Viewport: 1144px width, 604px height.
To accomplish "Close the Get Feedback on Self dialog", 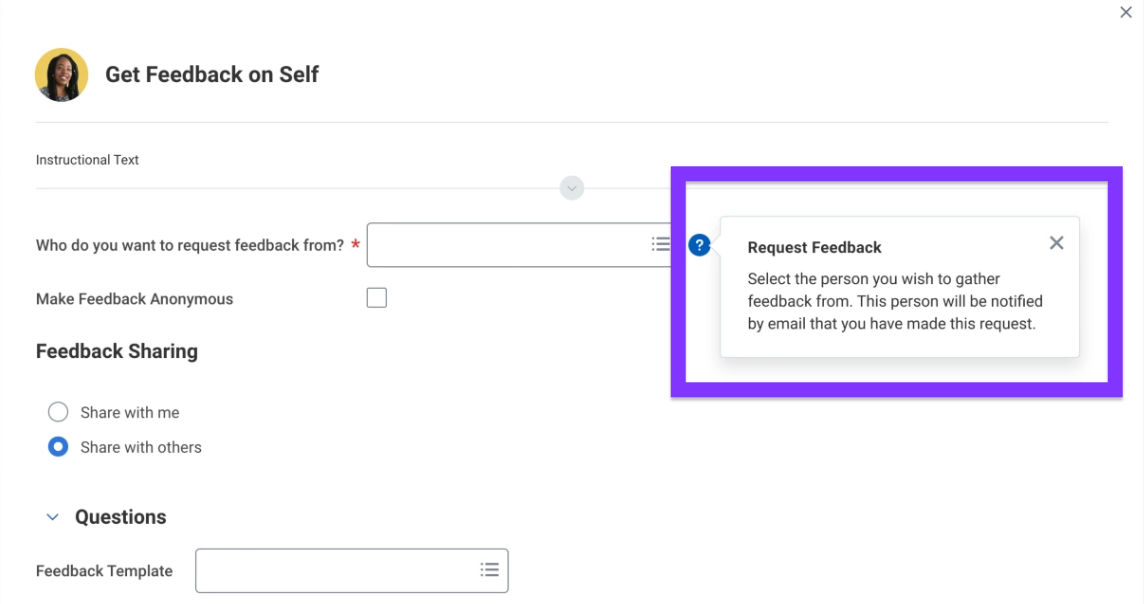I will 1126,13.
